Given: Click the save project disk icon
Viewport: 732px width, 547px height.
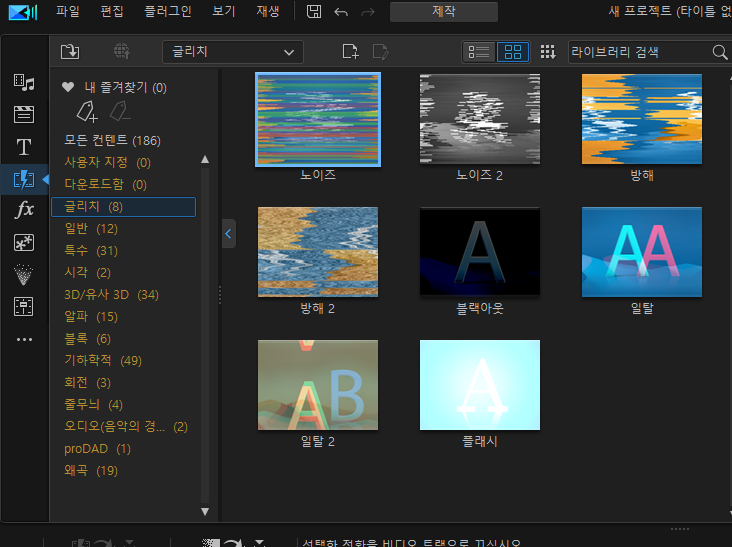Looking at the screenshot, I should tap(314, 11).
